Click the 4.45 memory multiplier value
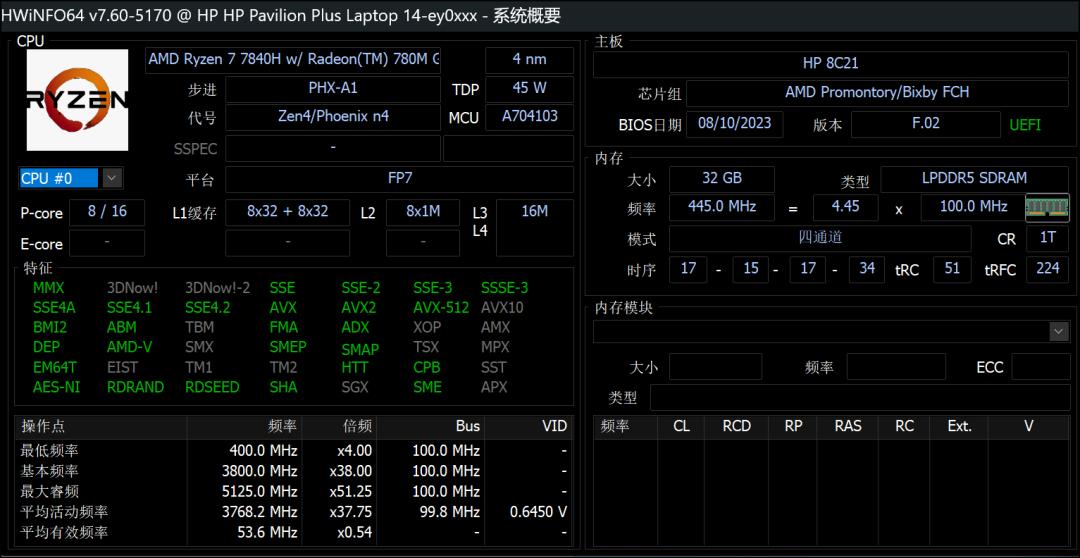Image resolution: width=1080 pixels, height=558 pixels. 846,207
